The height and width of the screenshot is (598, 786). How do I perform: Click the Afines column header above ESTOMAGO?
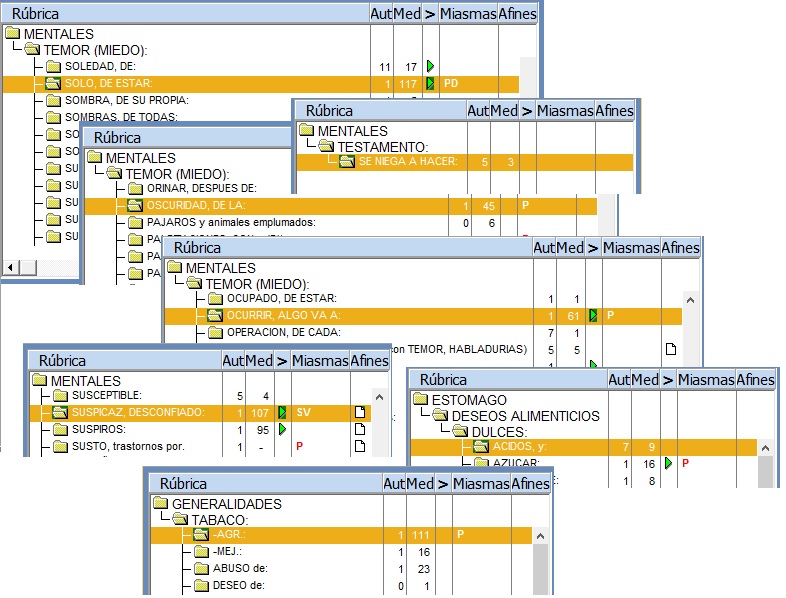tap(755, 380)
